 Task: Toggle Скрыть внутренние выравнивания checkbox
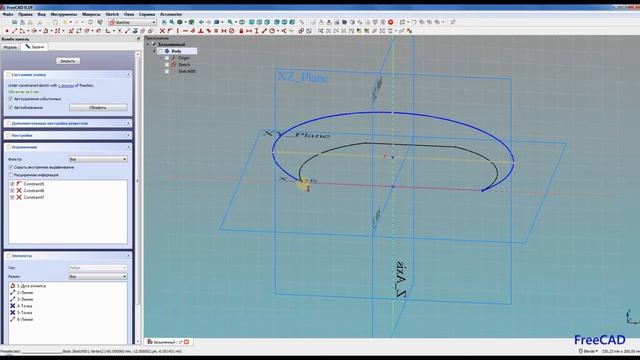11,167
